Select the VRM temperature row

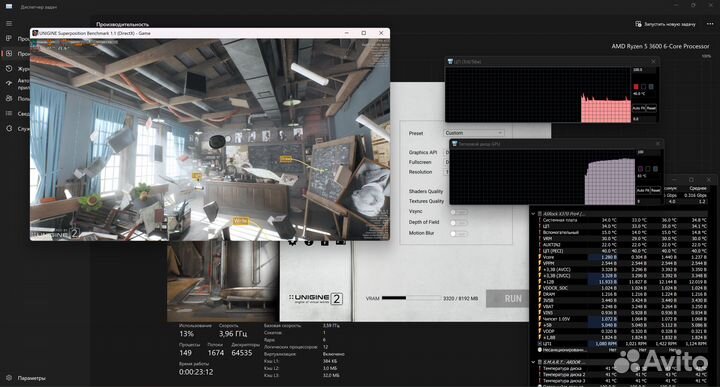(x=622, y=239)
